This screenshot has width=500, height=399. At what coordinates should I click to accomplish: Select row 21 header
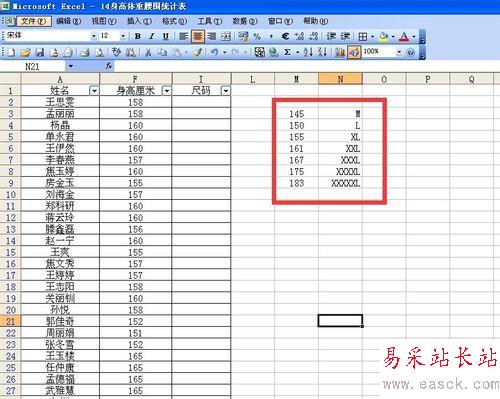click(10, 322)
